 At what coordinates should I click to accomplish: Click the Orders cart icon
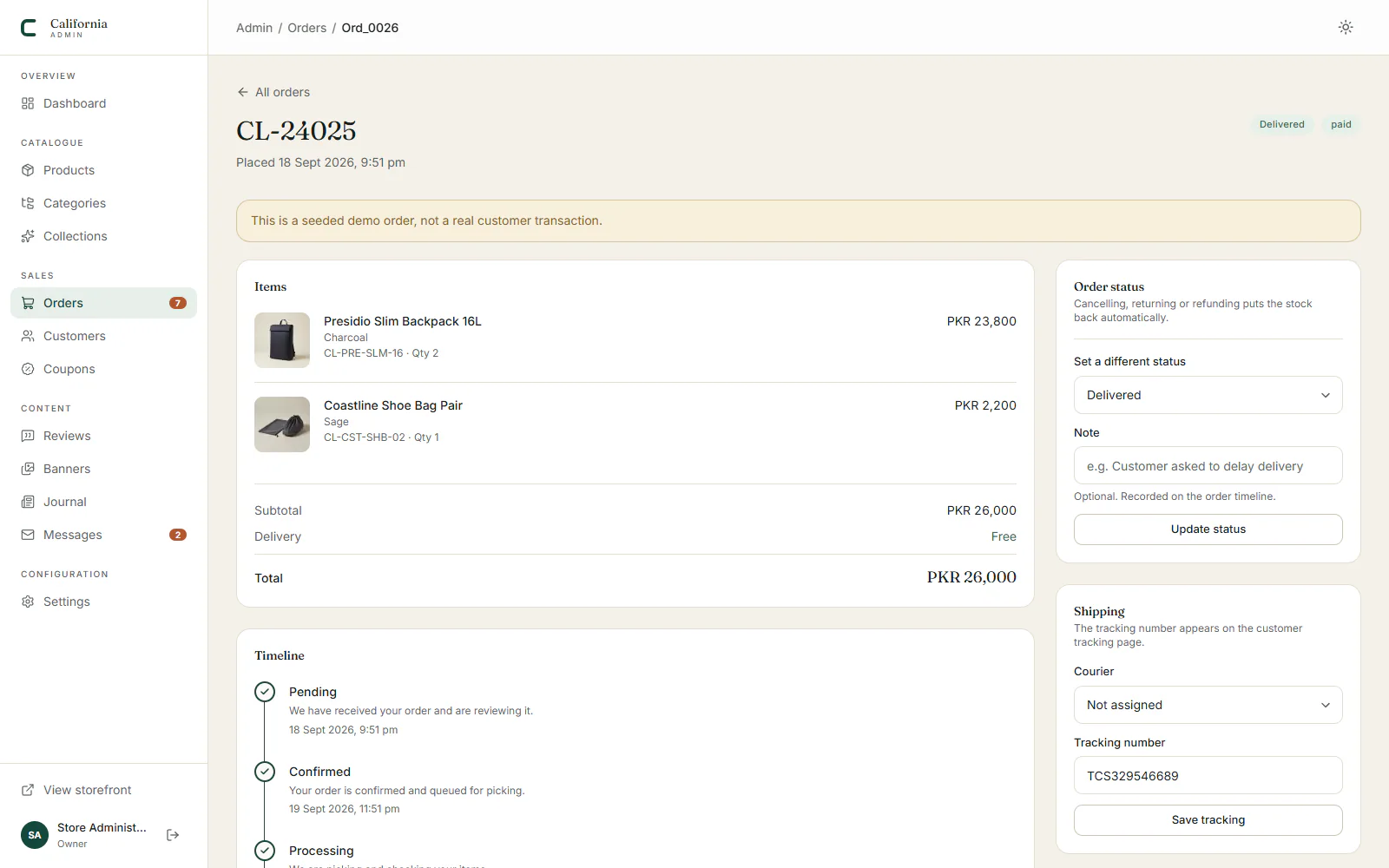pos(28,303)
